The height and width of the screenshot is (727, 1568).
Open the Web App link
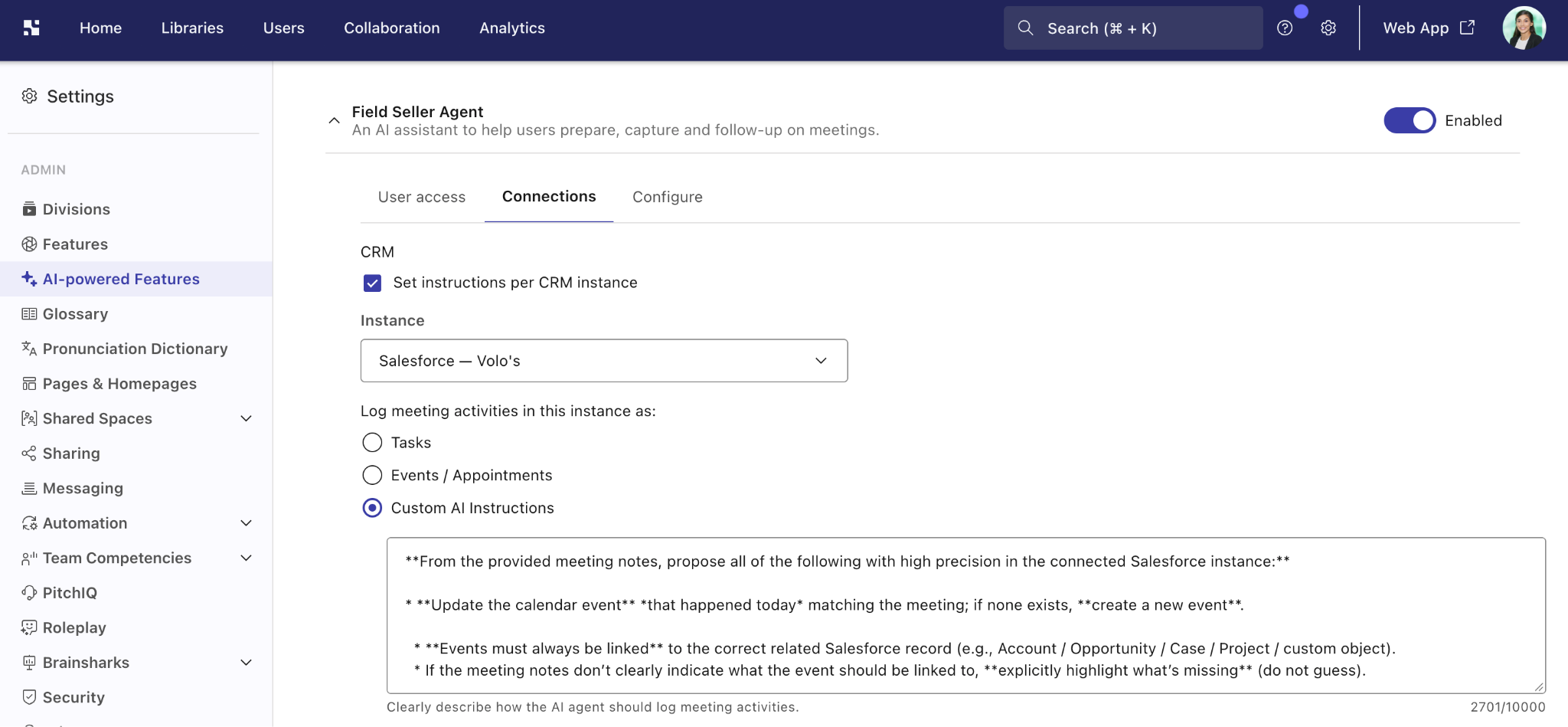[1429, 28]
